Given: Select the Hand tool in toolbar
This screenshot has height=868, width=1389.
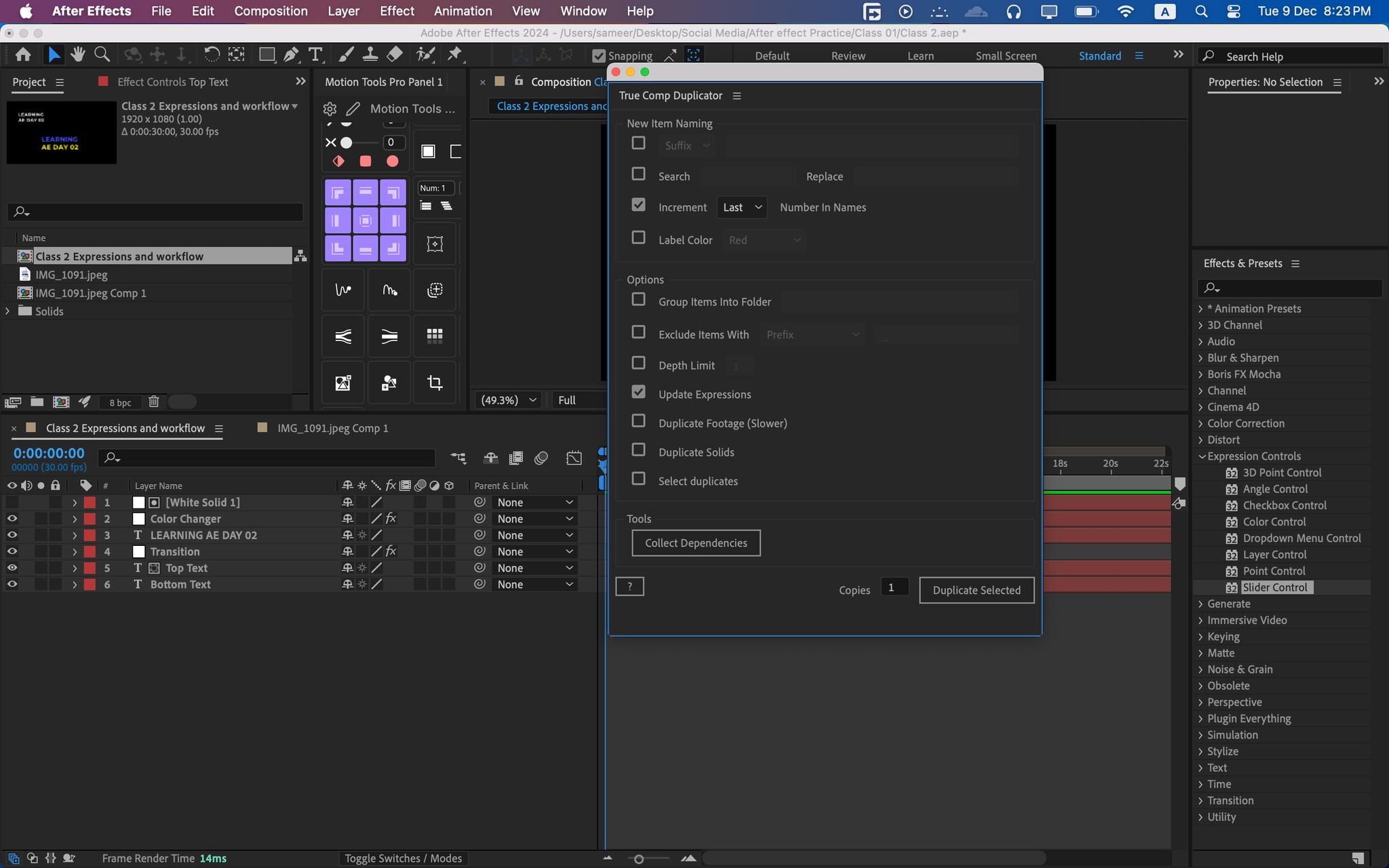Looking at the screenshot, I should click(x=78, y=55).
